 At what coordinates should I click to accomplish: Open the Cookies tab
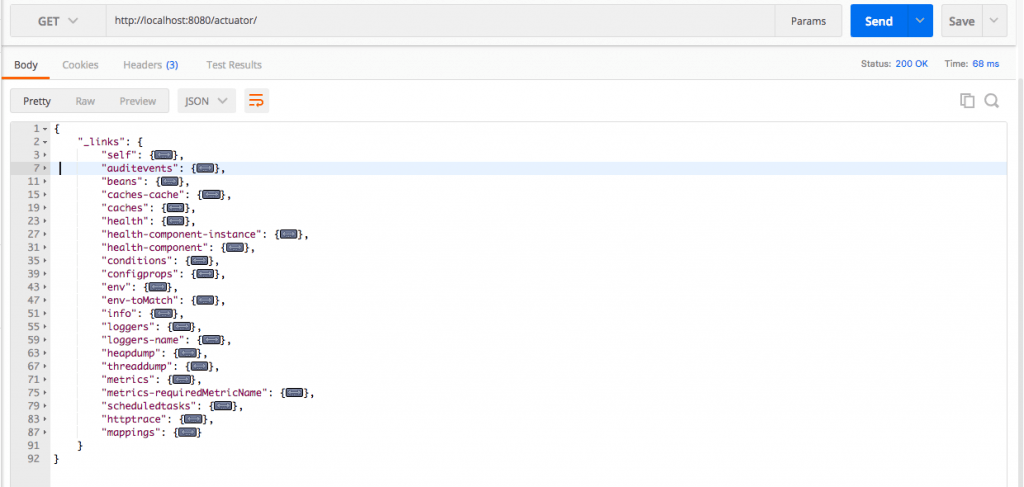(x=80, y=65)
